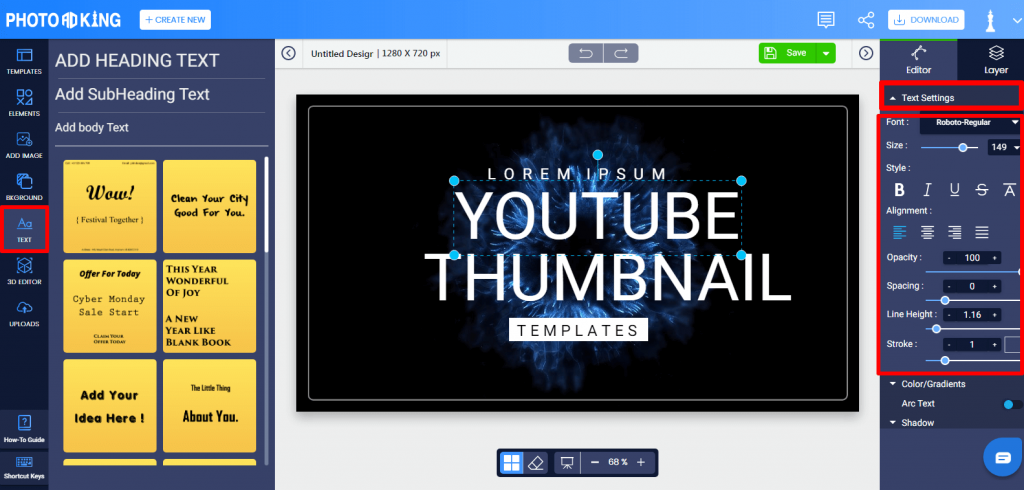Adjust the font Size slider handle
The width and height of the screenshot is (1024, 490).
pyautogui.click(x=963, y=148)
